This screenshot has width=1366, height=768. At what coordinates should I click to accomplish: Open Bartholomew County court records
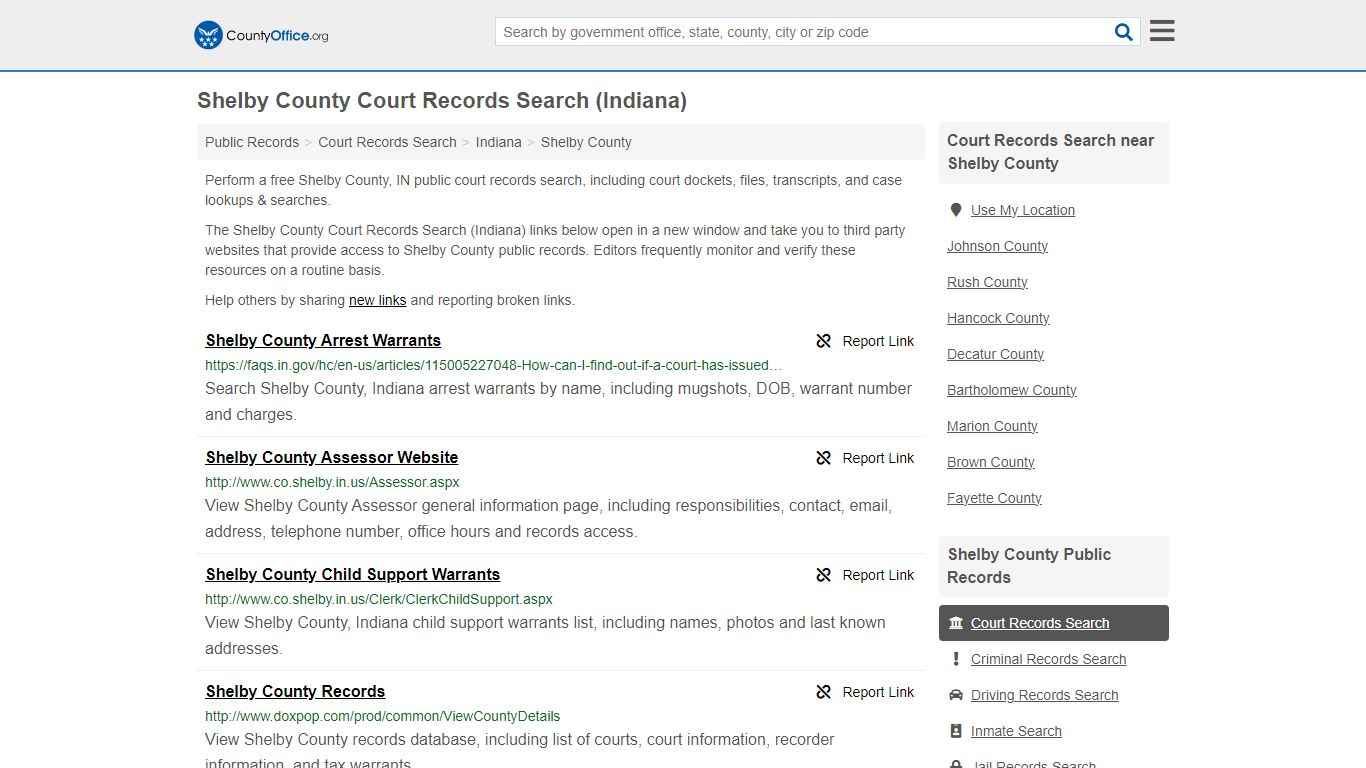(1012, 390)
